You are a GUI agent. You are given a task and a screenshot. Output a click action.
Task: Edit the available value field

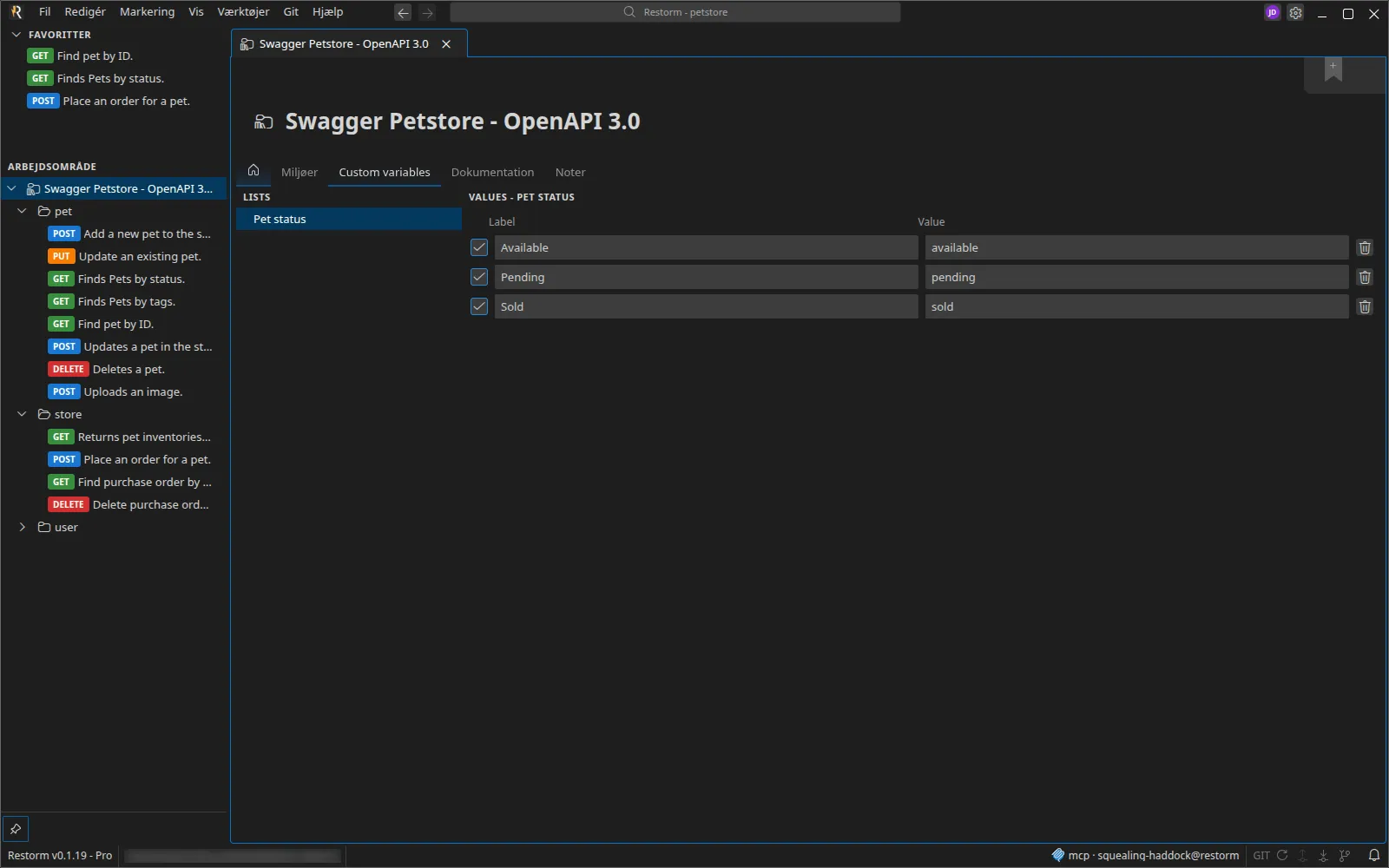1136,247
